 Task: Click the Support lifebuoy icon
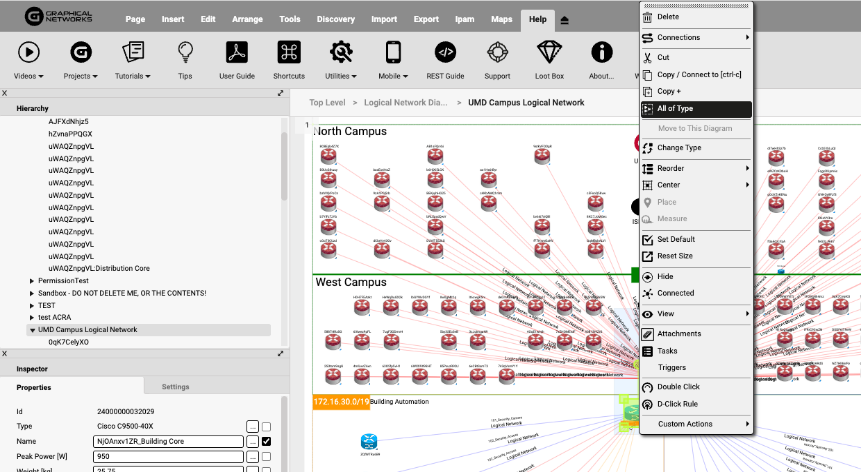point(497,53)
